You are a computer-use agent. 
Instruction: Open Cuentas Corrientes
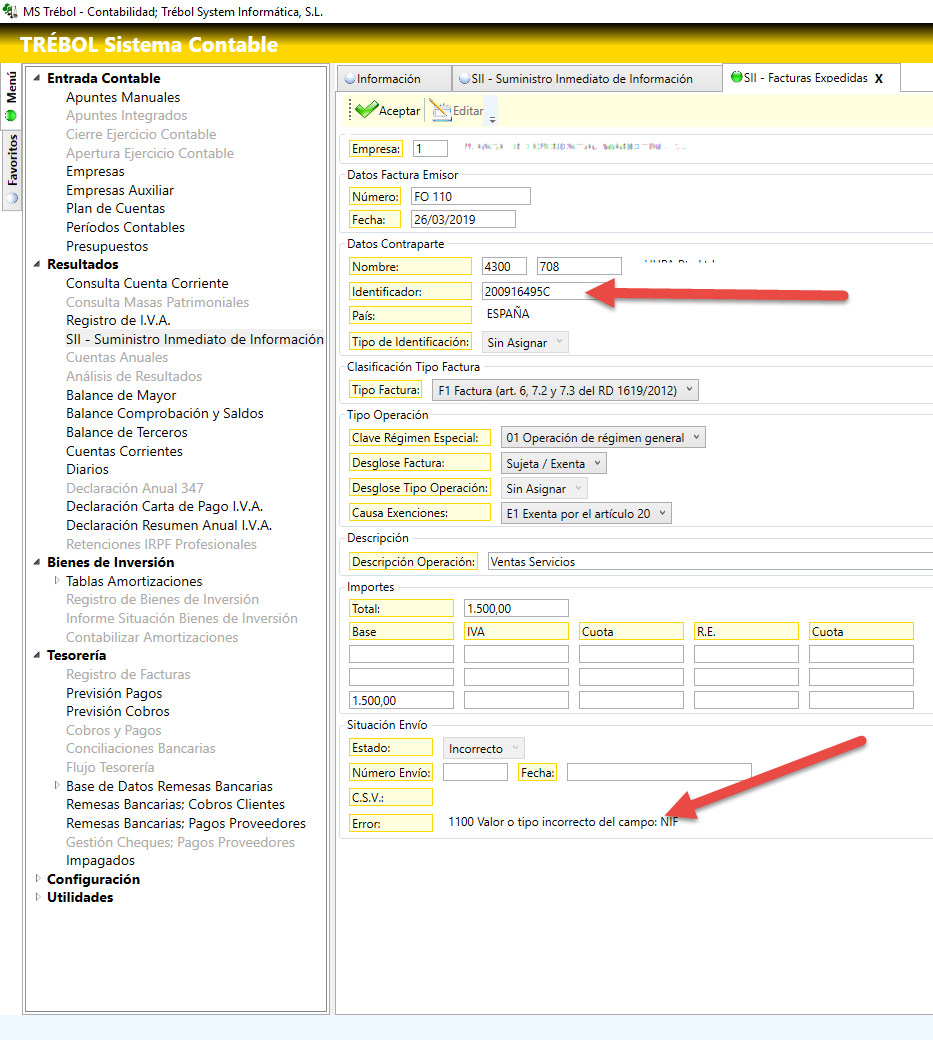124,451
